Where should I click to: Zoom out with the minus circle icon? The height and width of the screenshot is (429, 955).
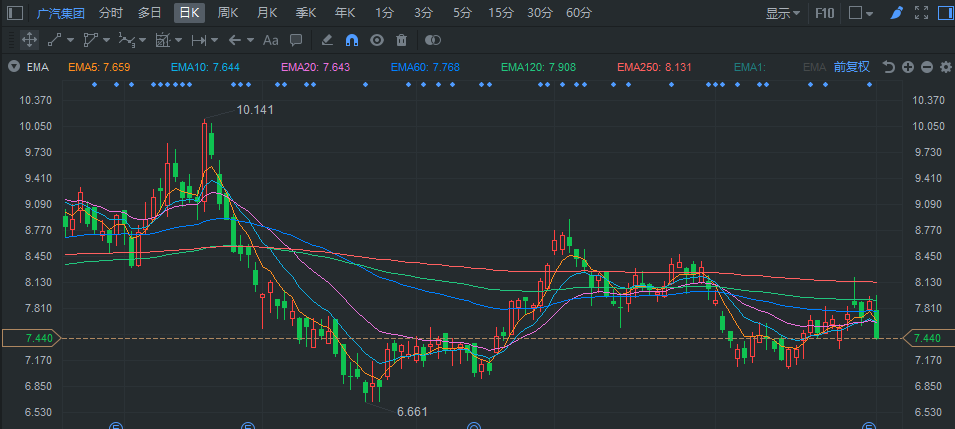(x=927, y=67)
